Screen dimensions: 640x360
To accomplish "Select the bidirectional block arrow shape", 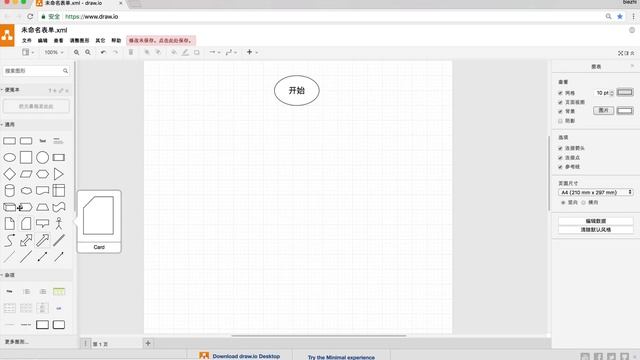I will coord(26,240).
